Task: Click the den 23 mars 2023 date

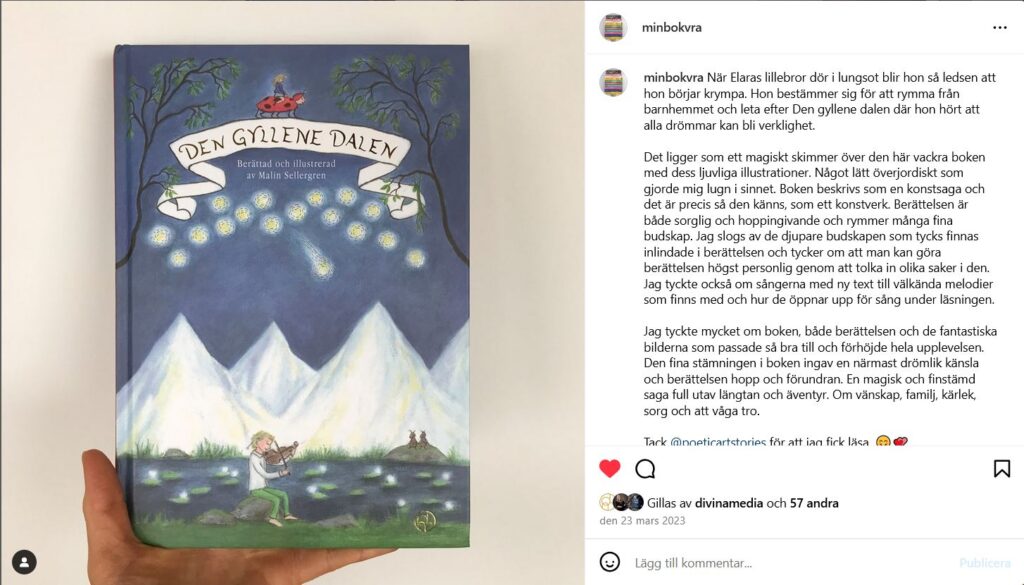Action: (643, 520)
